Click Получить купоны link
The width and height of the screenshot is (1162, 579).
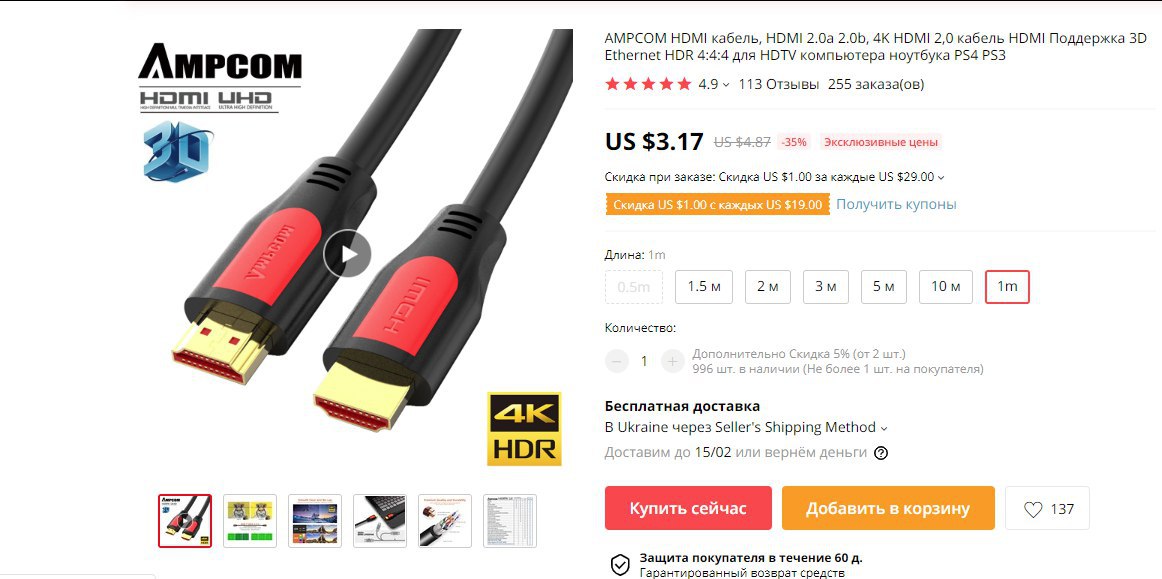point(896,205)
